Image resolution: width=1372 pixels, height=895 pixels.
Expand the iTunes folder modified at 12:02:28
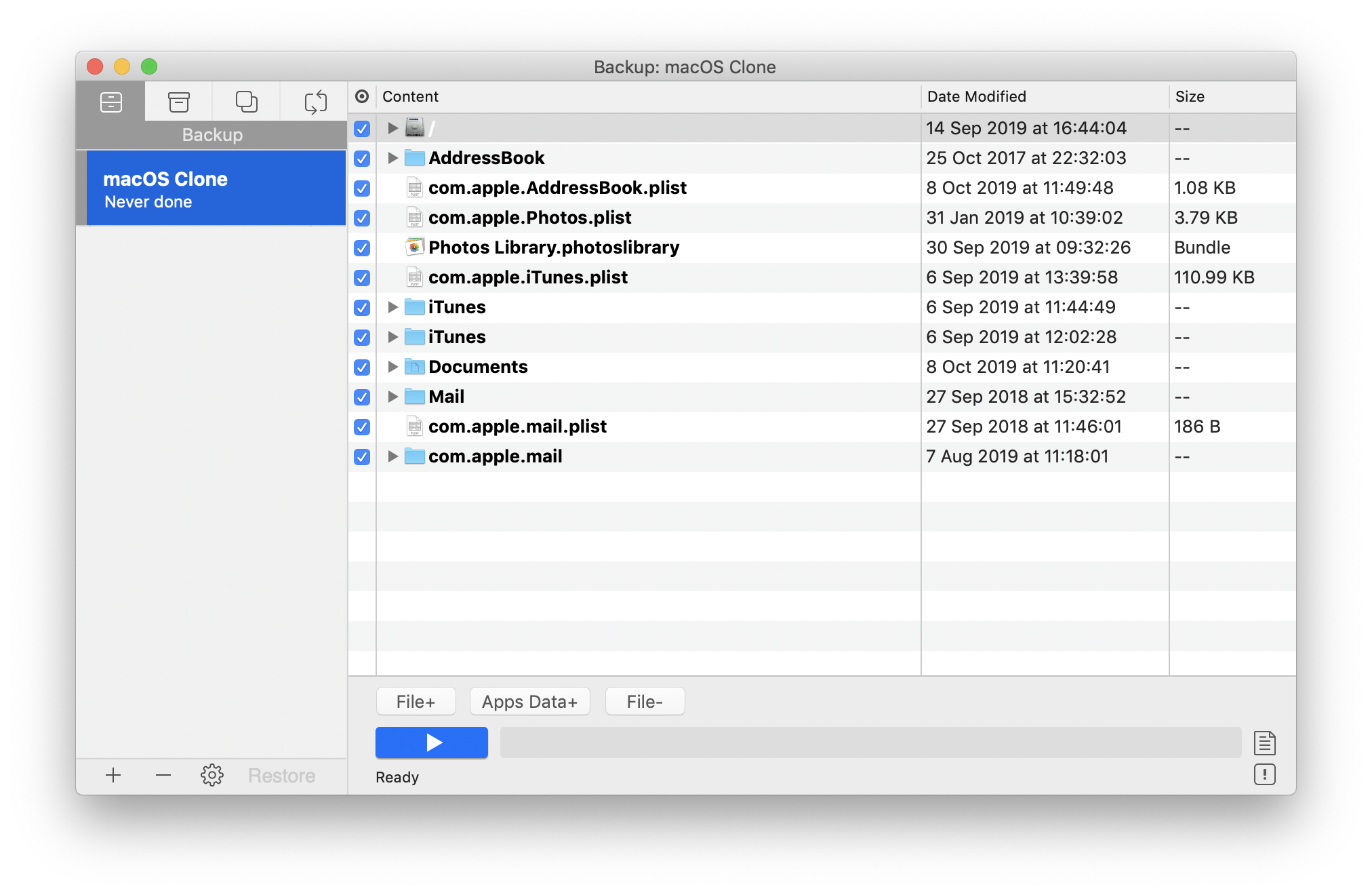coord(392,337)
